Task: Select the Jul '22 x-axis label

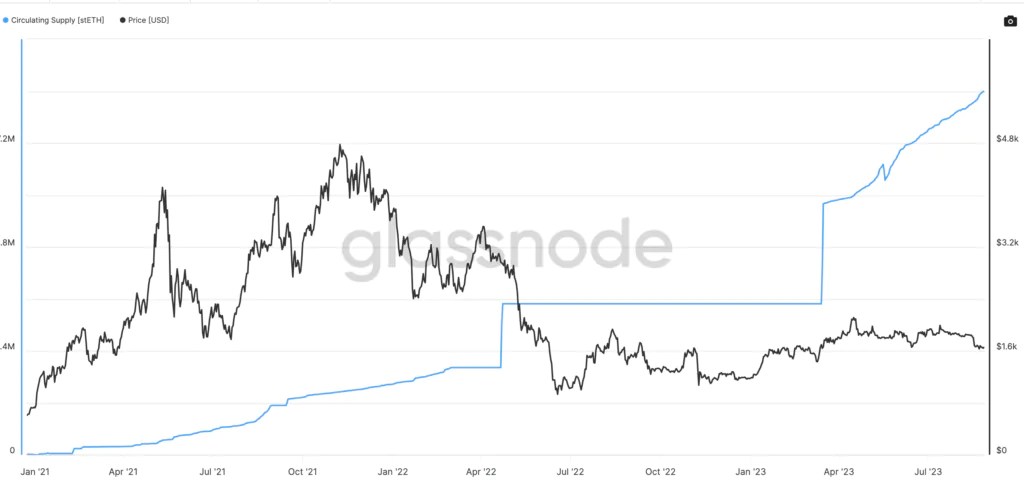Action: 571,471
